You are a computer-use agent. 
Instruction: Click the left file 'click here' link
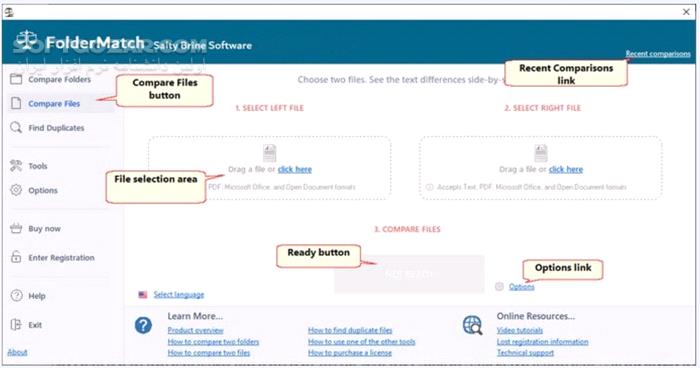(295, 169)
